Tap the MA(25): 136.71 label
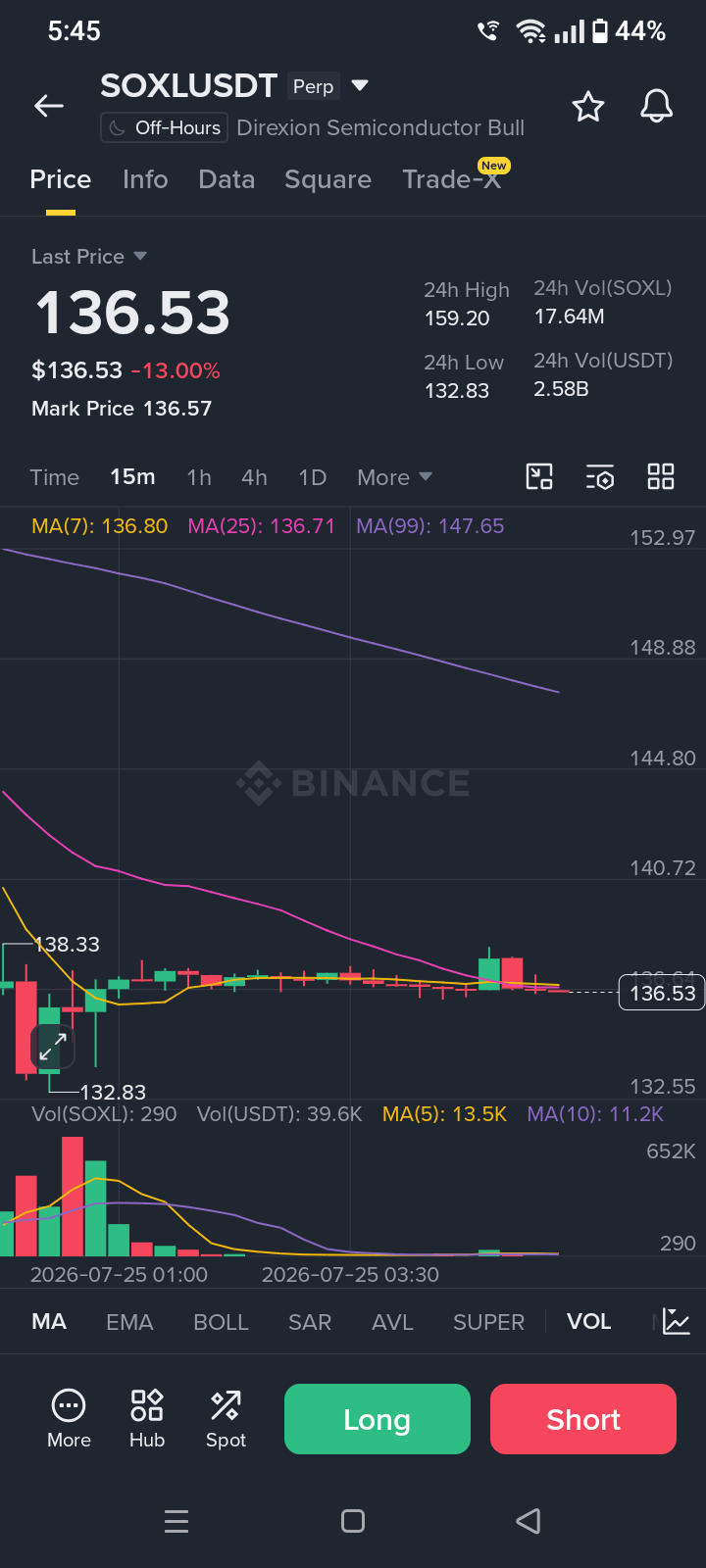 tap(262, 526)
